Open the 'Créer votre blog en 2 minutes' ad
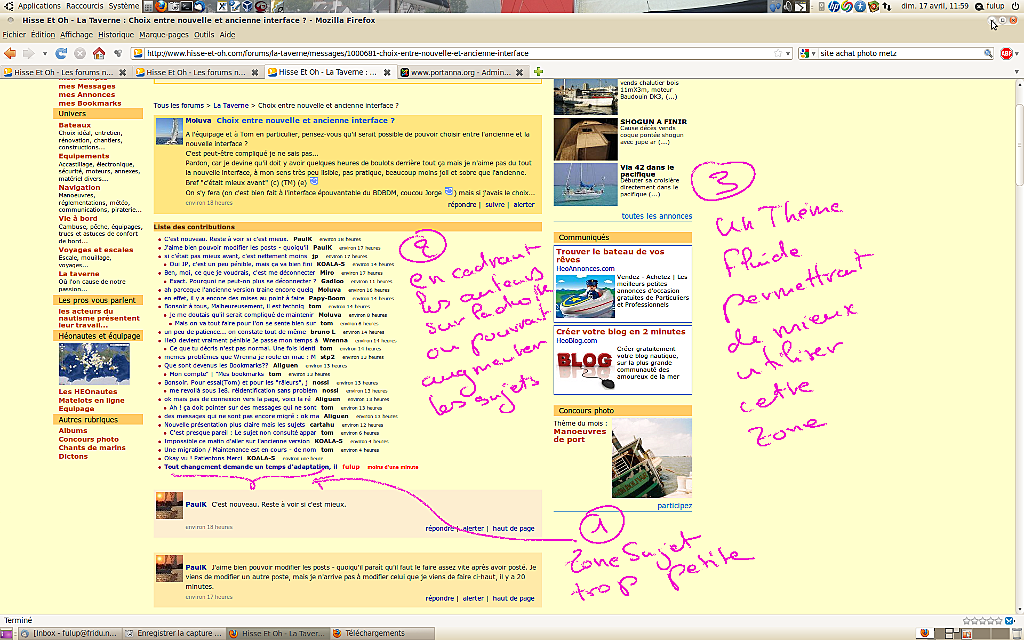Image resolution: width=1024 pixels, height=640 pixels. tap(620, 332)
